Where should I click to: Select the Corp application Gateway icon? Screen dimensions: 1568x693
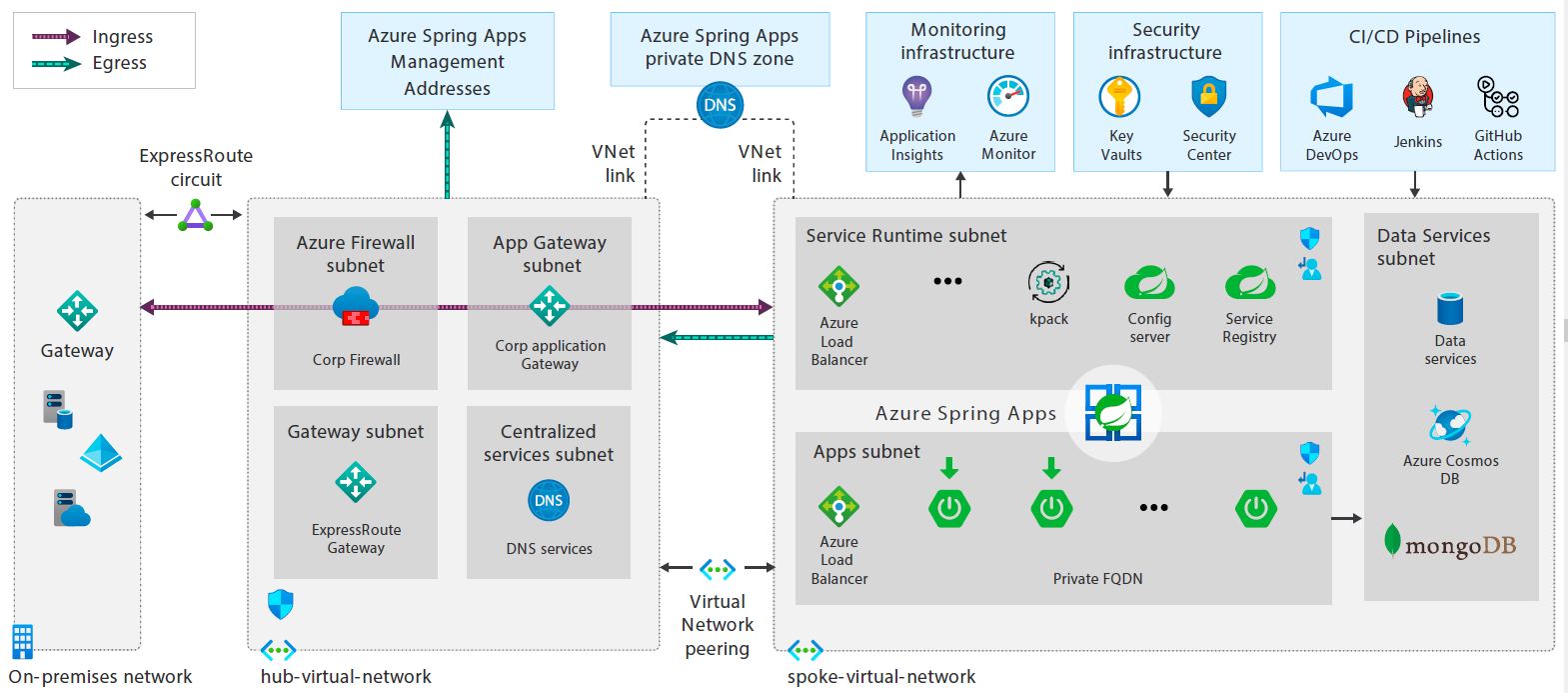point(550,306)
